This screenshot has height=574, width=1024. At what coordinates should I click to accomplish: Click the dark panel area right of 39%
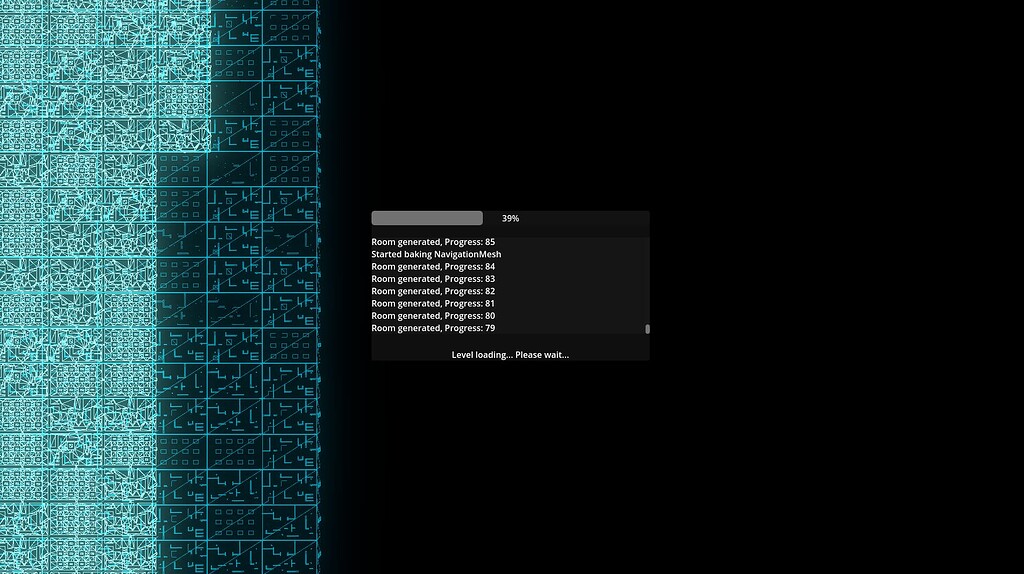pos(590,218)
